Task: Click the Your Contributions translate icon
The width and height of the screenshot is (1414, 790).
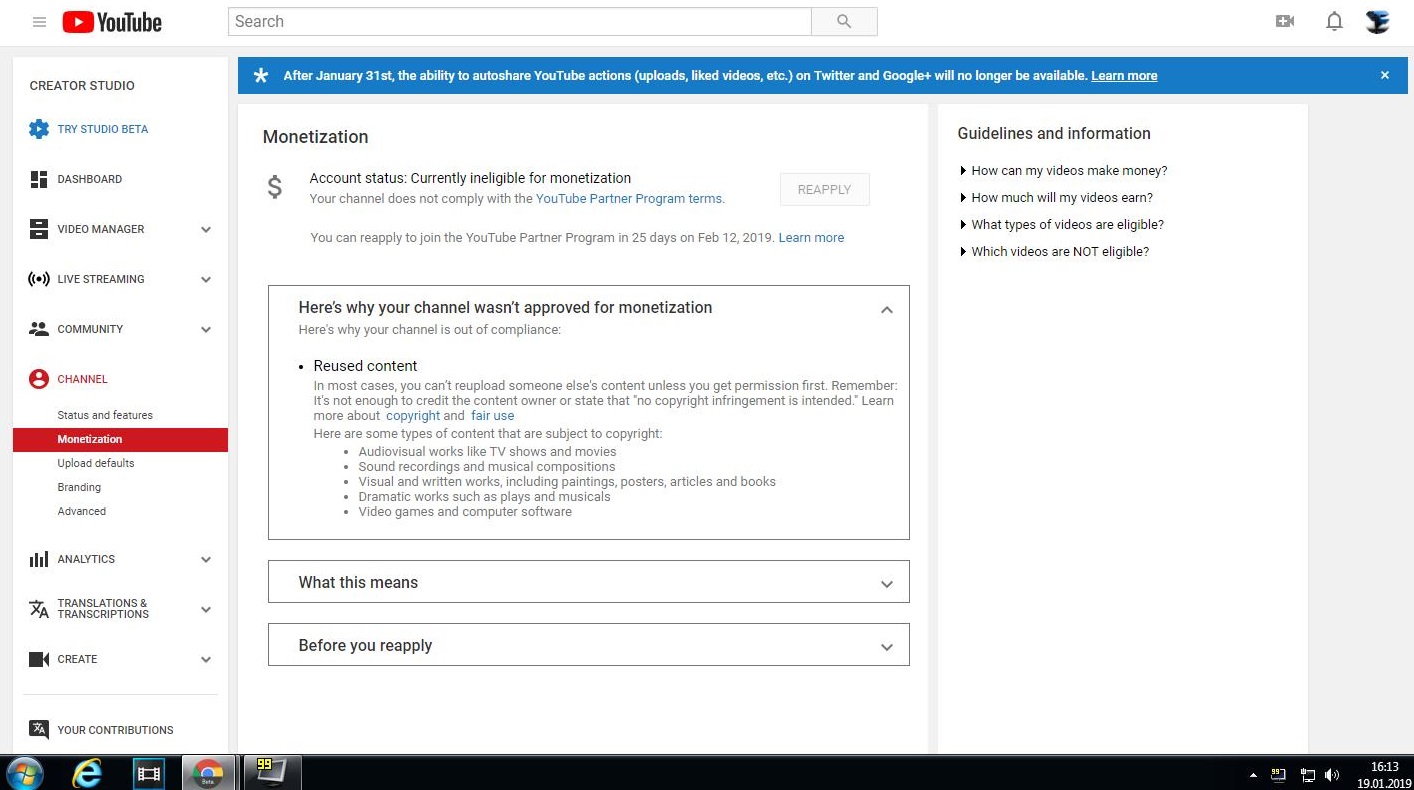Action: 39,729
